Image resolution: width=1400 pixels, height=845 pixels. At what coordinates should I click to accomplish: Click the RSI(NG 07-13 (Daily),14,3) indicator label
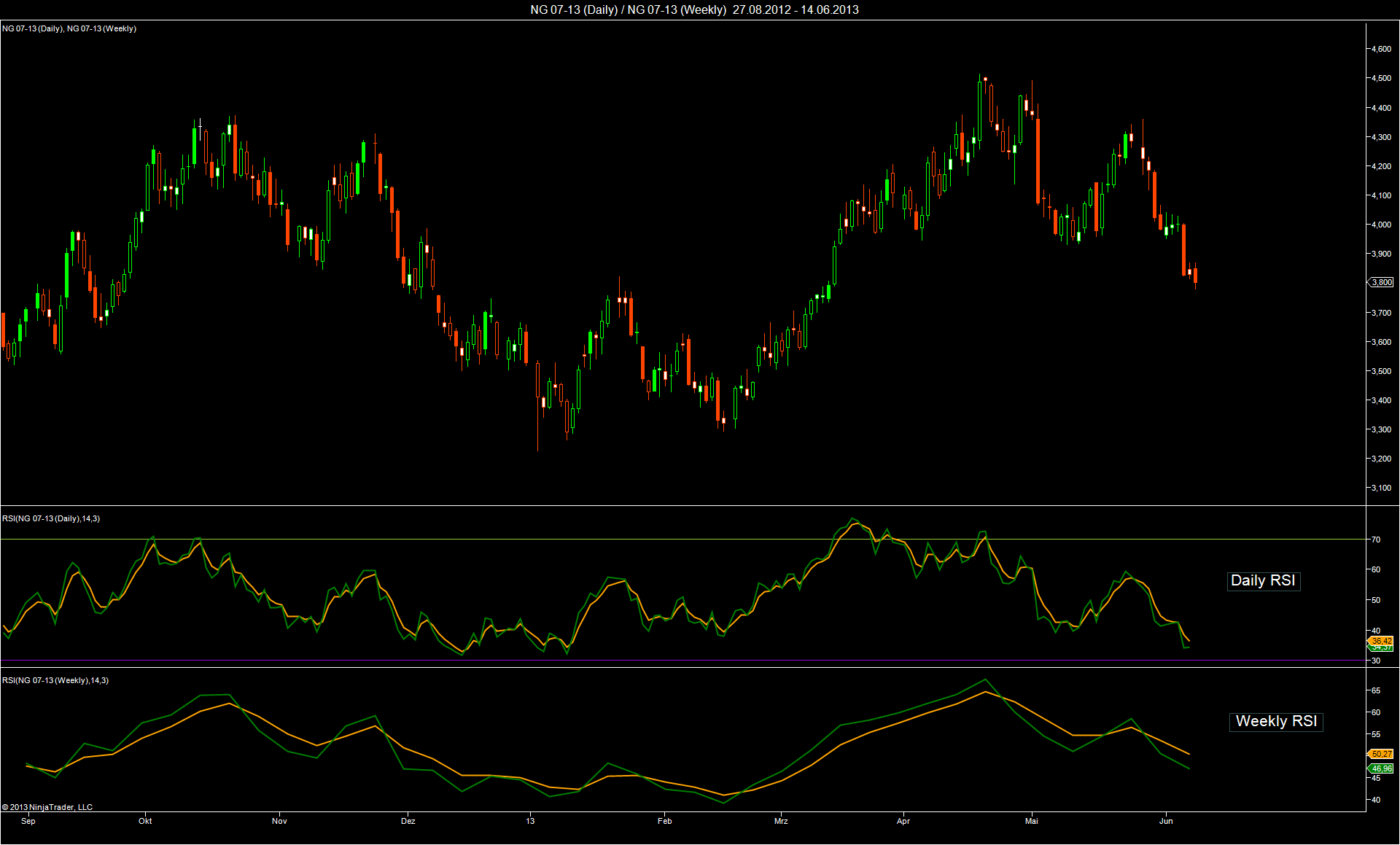[51, 518]
